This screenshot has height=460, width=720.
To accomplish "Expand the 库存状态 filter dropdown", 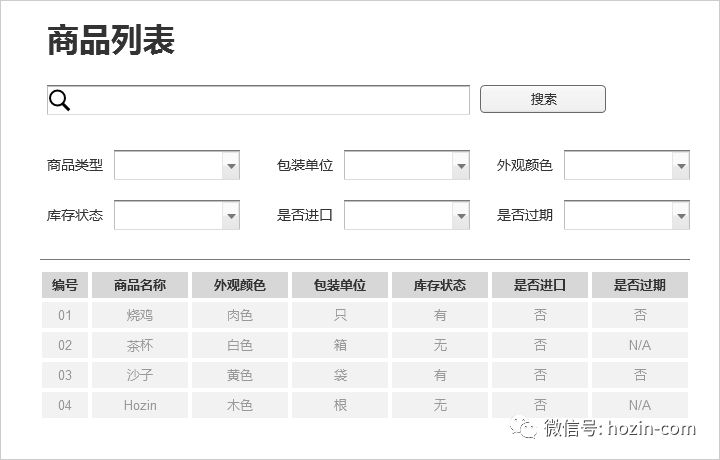I will click(177, 215).
